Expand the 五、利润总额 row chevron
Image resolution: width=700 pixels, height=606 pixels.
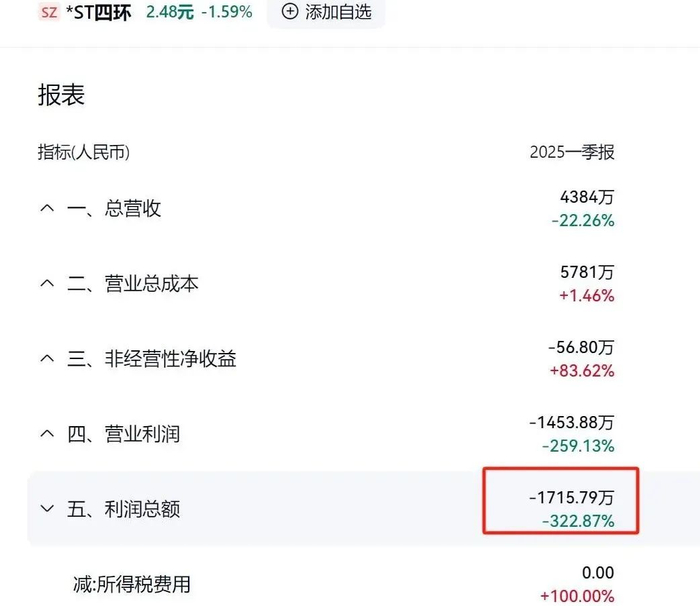click(x=46, y=509)
